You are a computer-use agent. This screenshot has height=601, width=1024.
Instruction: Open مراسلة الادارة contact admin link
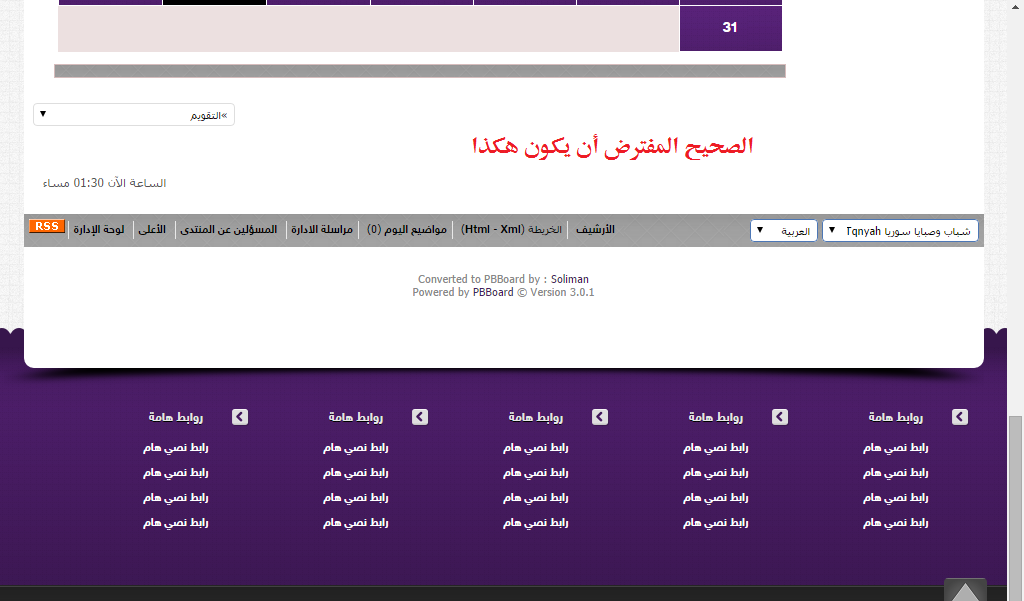click(x=322, y=229)
